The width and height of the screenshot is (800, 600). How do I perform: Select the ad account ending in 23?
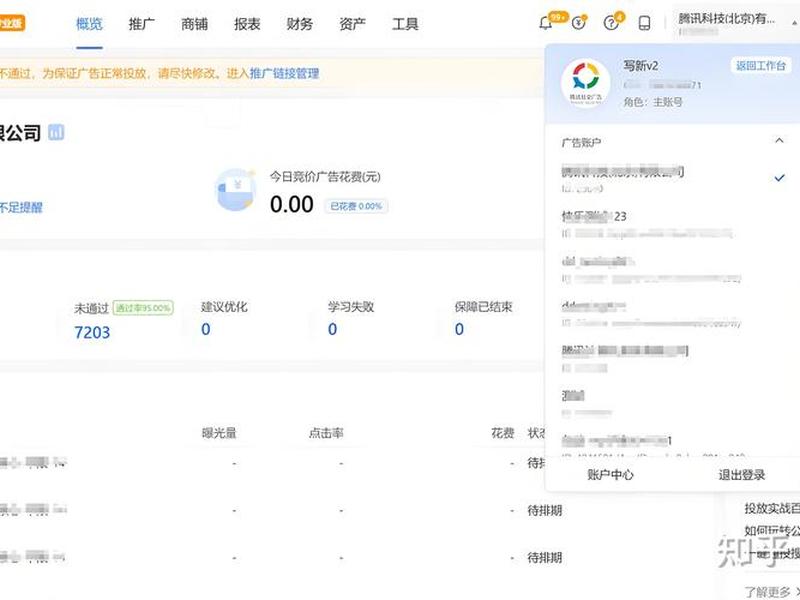coord(647,224)
